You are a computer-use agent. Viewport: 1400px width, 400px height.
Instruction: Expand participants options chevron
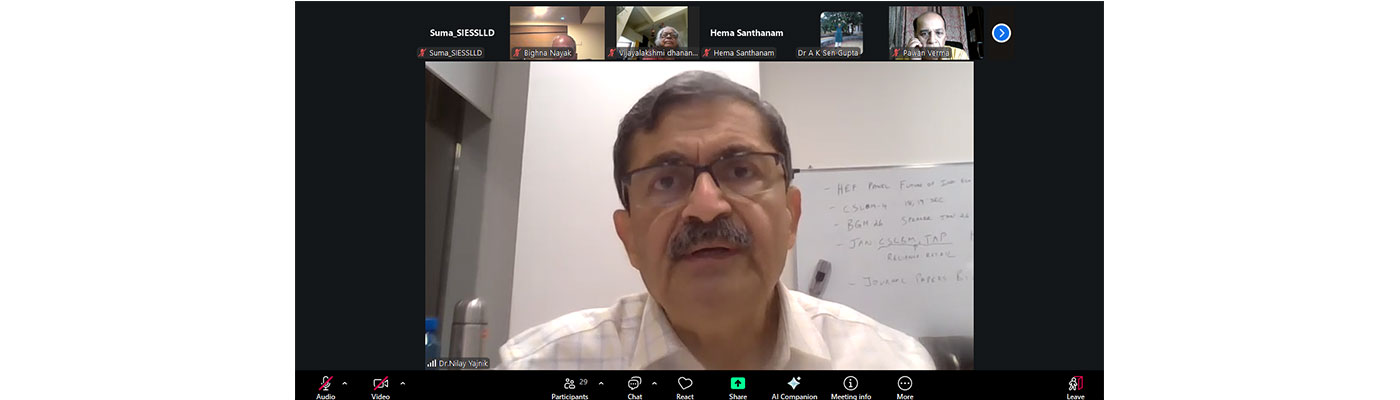pyautogui.click(x=601, y=383)
